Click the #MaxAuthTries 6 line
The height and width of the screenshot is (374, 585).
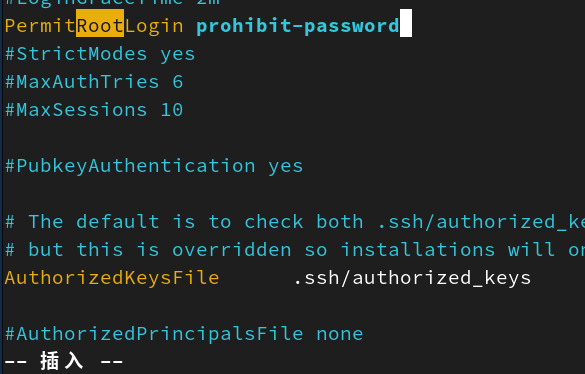[94, 82]
